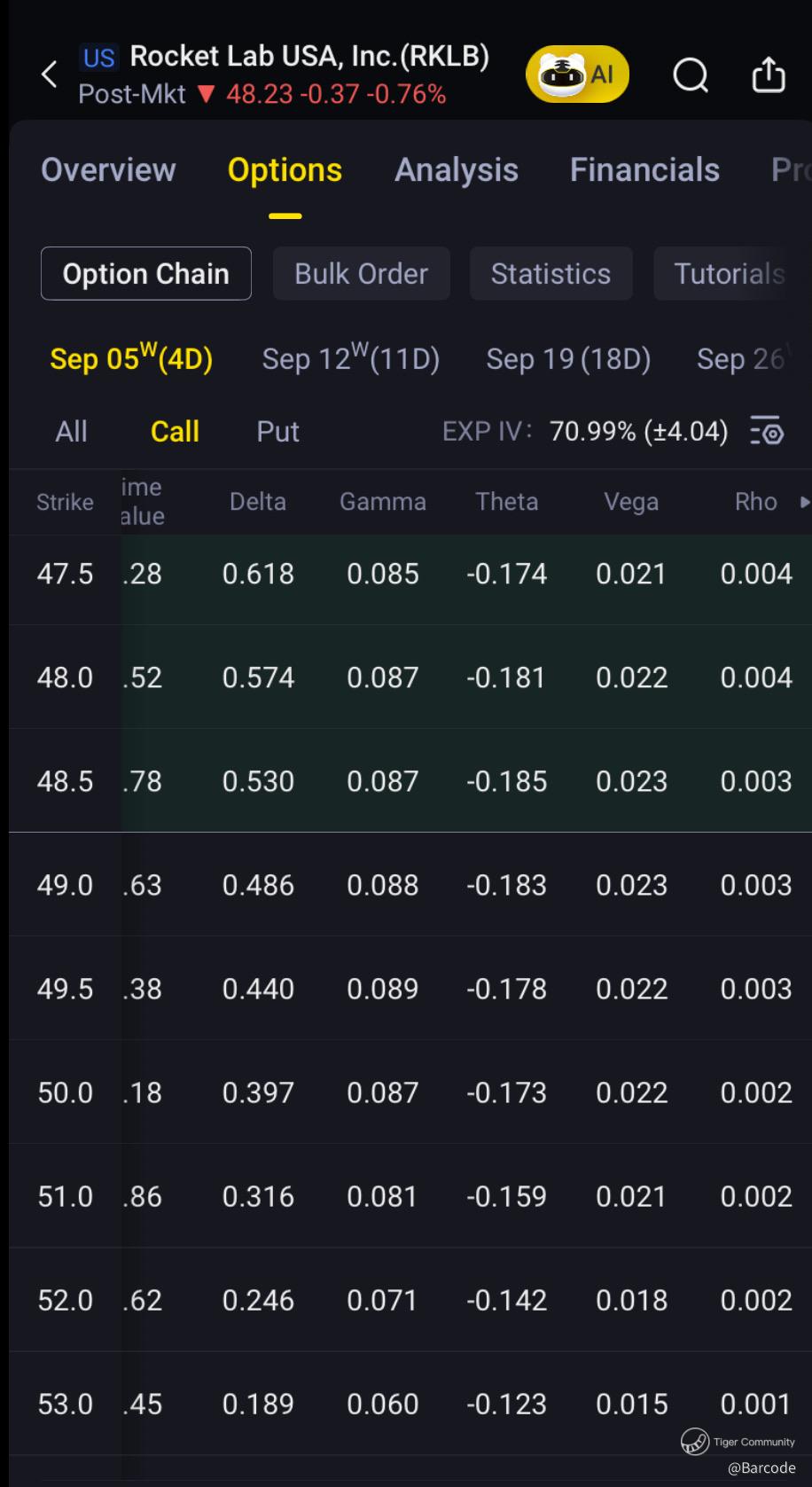
Task: Choose the Sep 12 weekly expiry
Action: click(x=350, y=359)
